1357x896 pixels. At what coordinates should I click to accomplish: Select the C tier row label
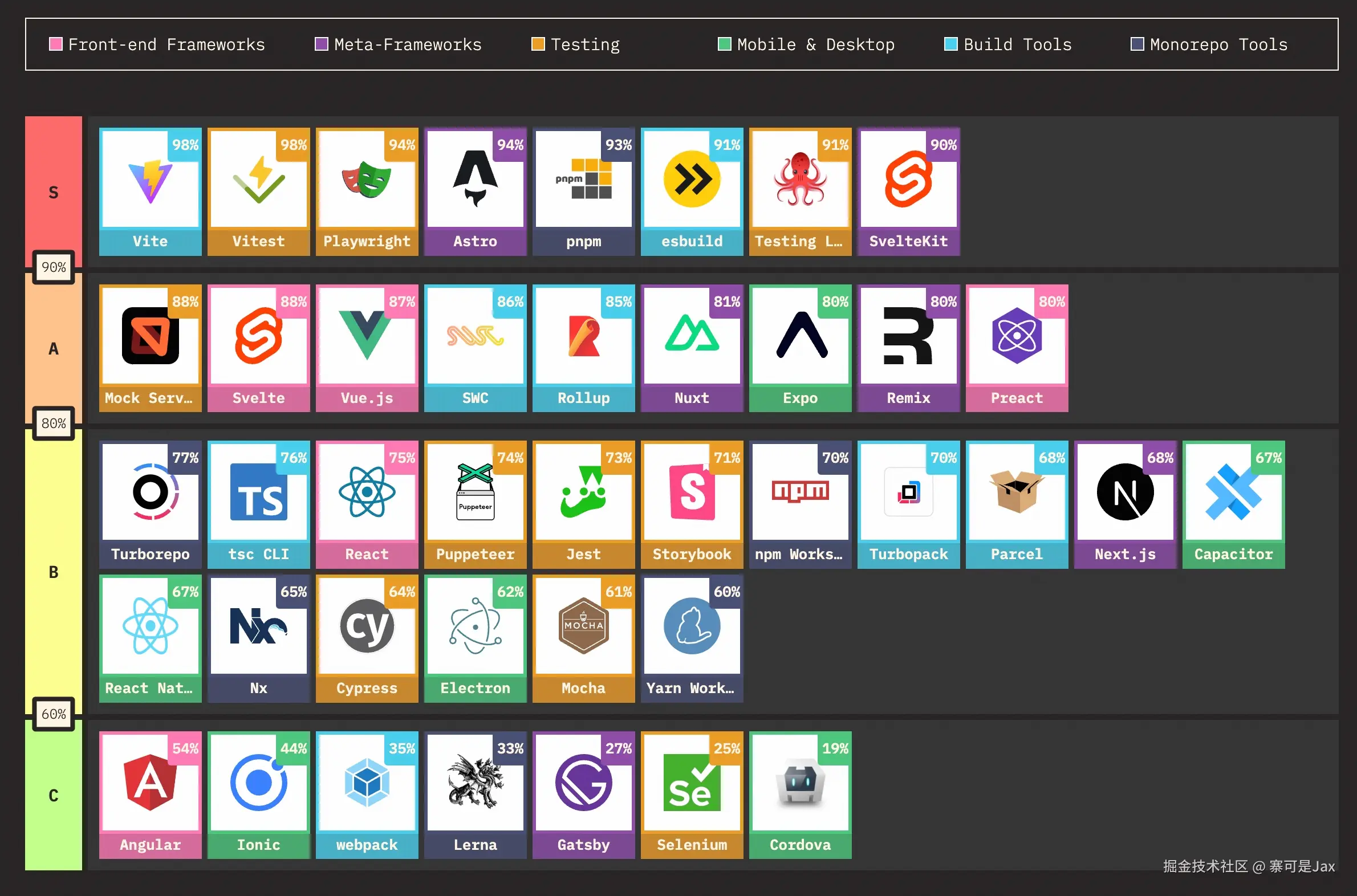pos(53,796)
